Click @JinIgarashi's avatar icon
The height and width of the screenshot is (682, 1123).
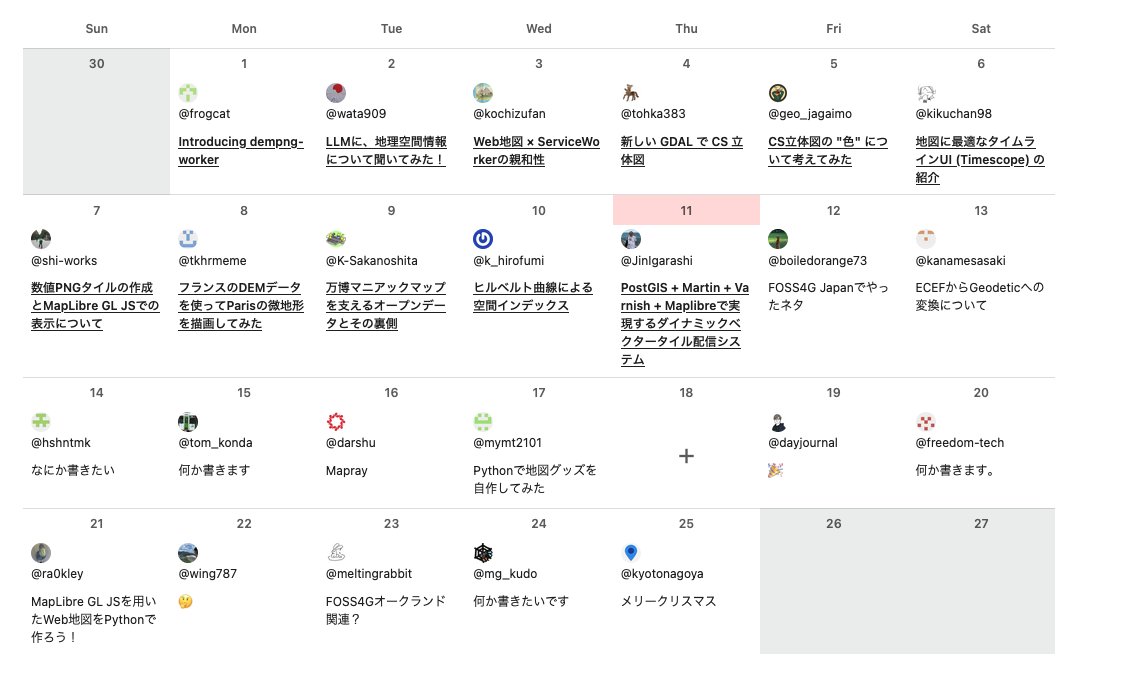[630, 239]
